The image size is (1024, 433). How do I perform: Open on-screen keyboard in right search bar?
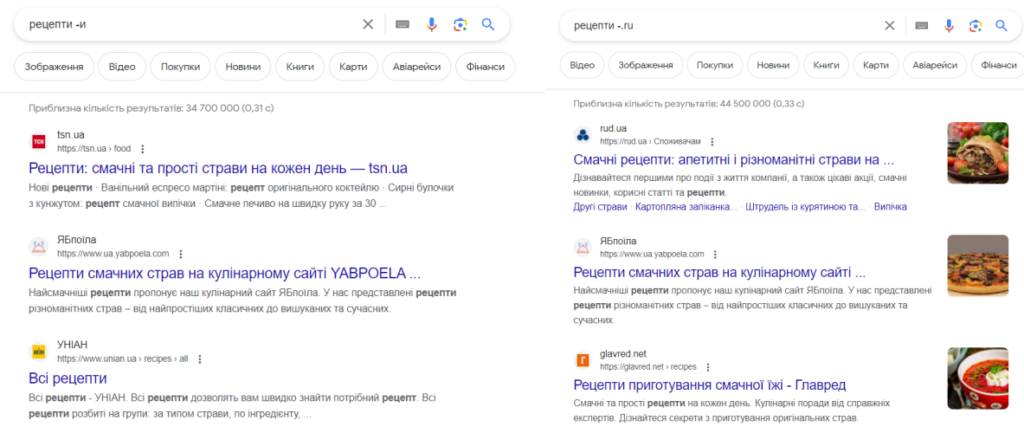921,25
